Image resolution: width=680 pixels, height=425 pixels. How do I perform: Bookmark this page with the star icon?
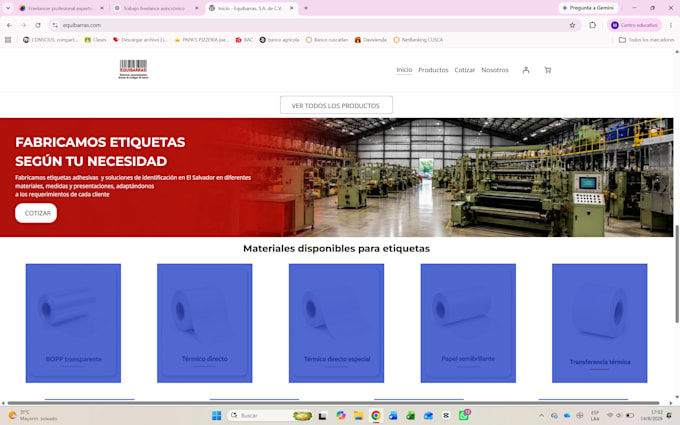[572, 25]
